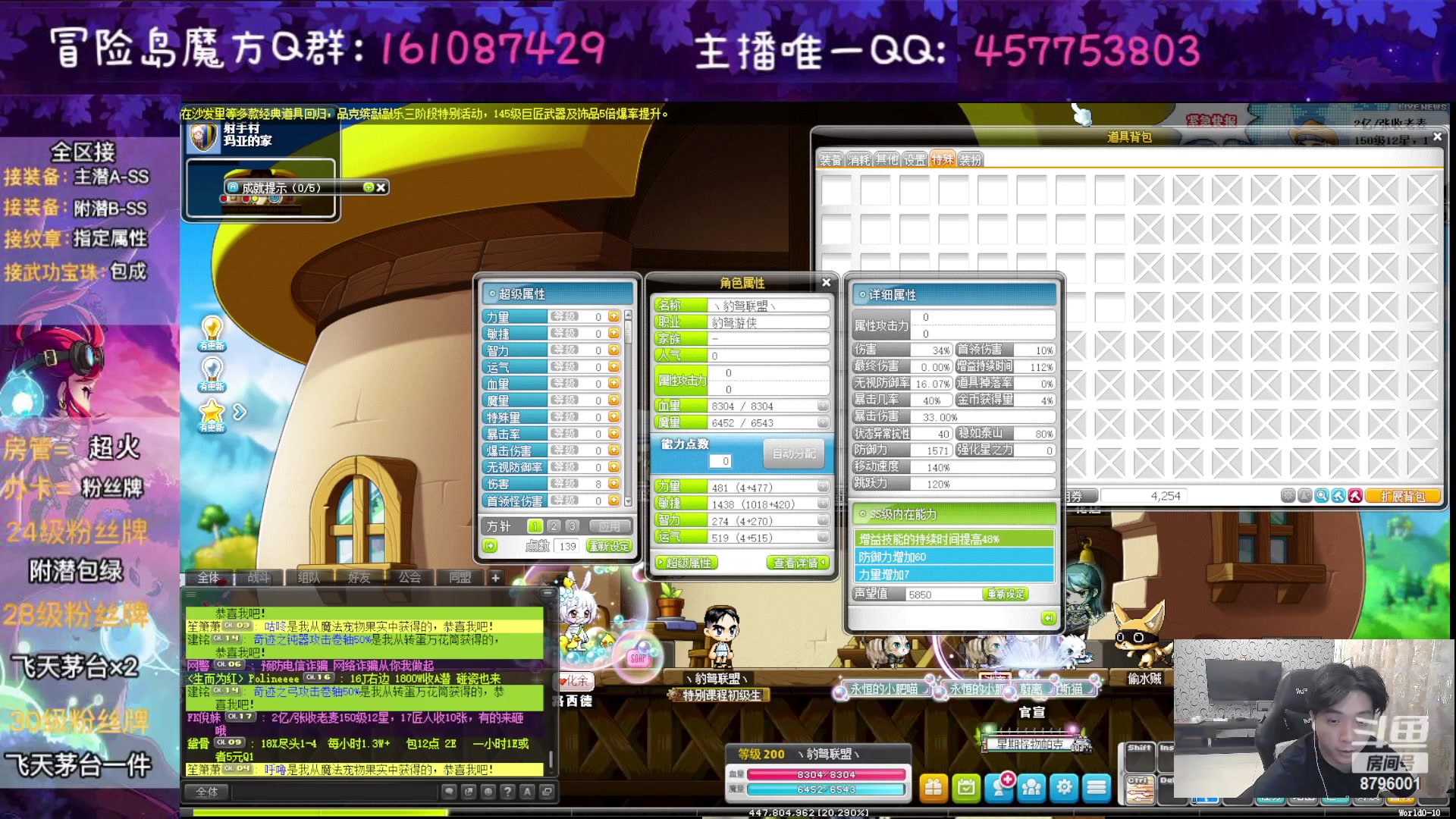Click the Ctrl quickslot skill icon

[x=1140, y=790]
